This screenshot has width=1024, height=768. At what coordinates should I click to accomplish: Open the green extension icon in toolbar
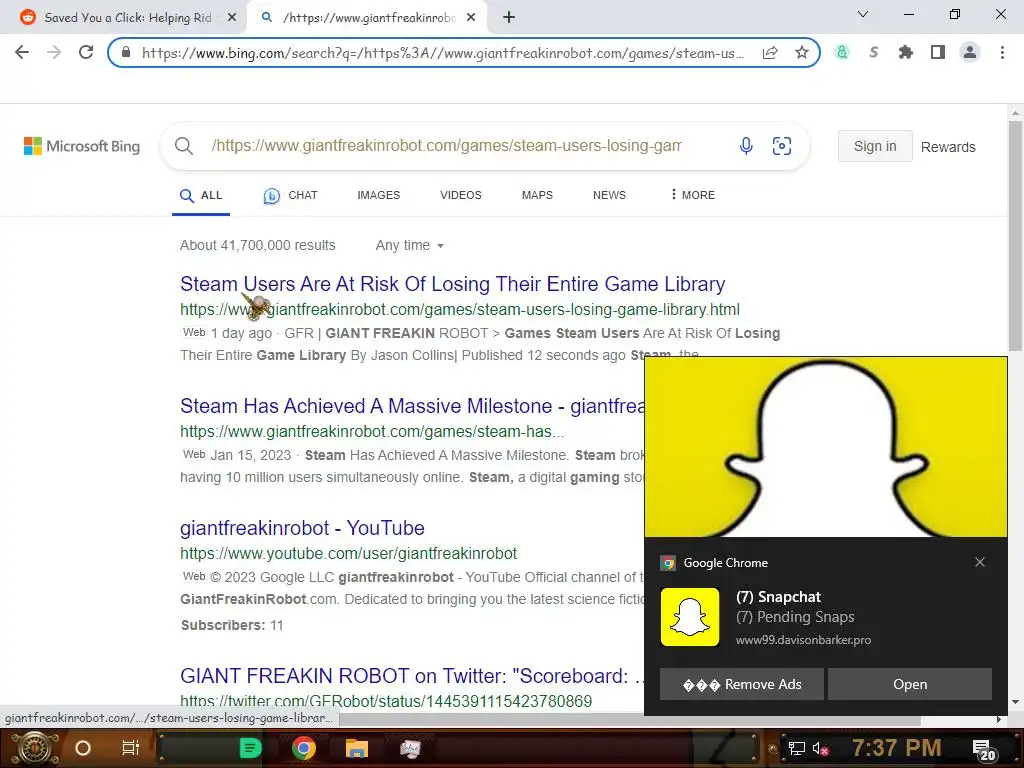pyautogui.click(x=842, y=52)
